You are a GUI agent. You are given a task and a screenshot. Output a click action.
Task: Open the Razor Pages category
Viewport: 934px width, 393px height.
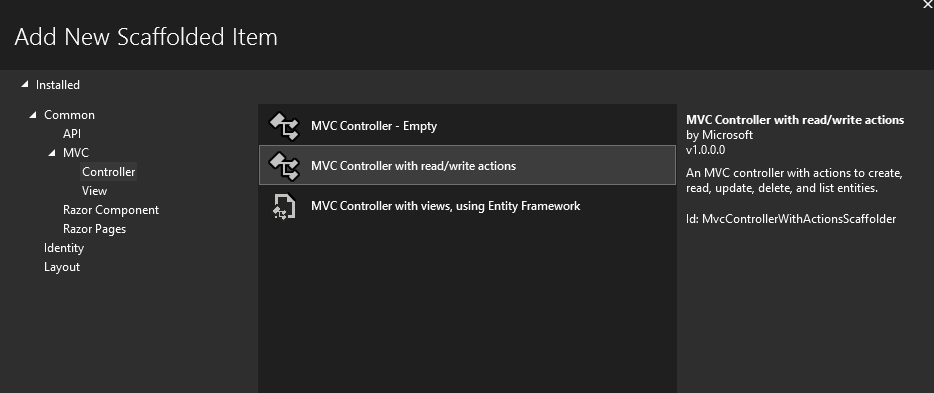94,229
